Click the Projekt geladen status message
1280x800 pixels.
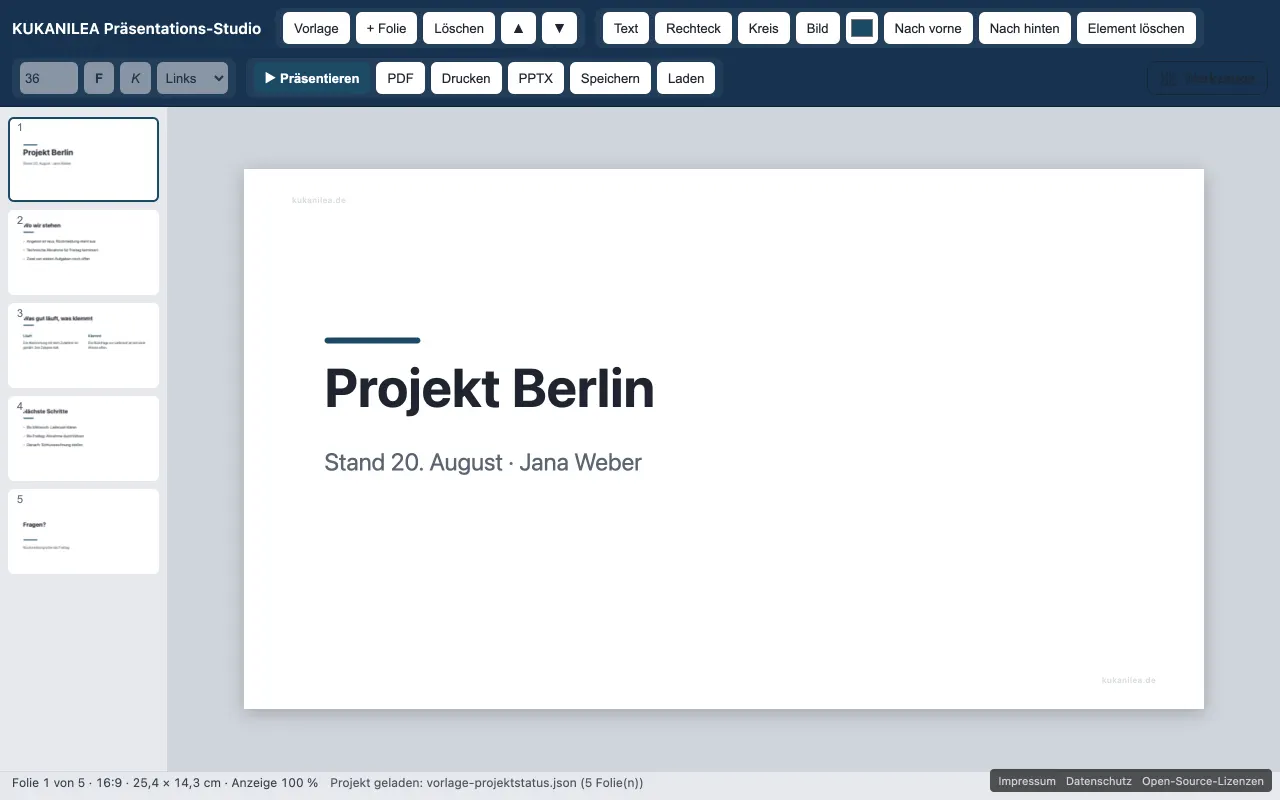(486, 783)
